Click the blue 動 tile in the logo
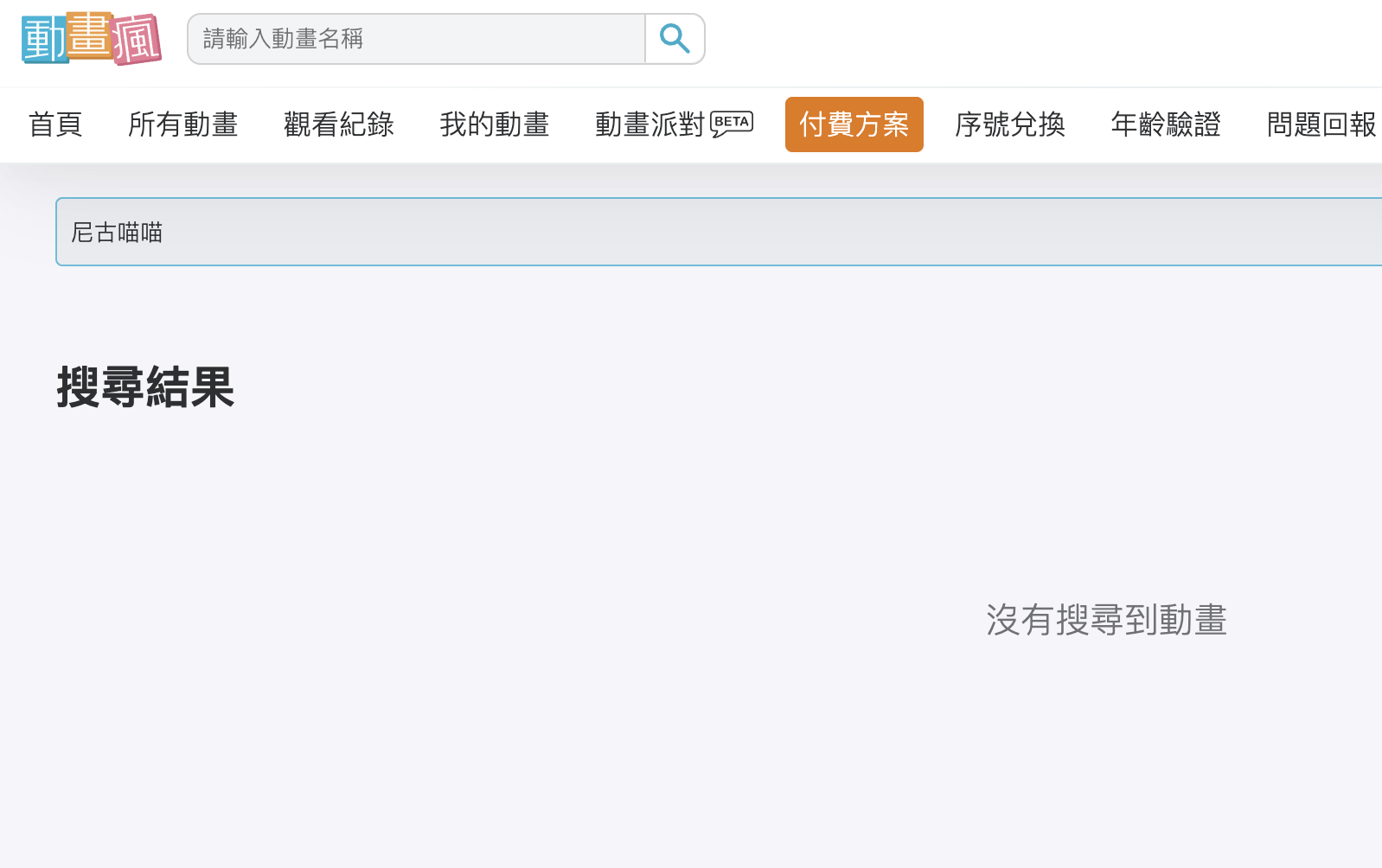1382x868 pixels. [x=43, y=41]
